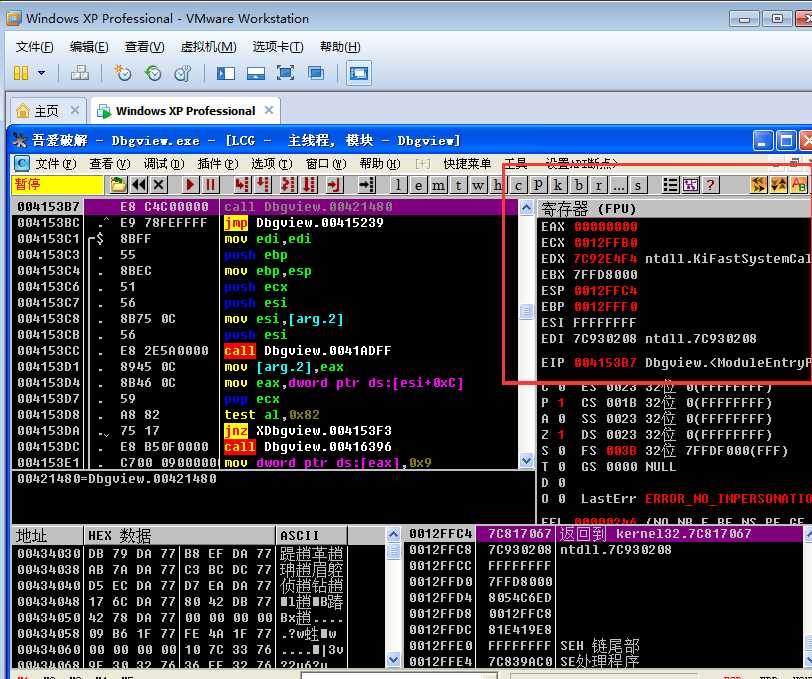Screen dimensions: 812x679
Task: Click Step Into toolbar icon
Action: pyautogui.click(x=241, y=185)
